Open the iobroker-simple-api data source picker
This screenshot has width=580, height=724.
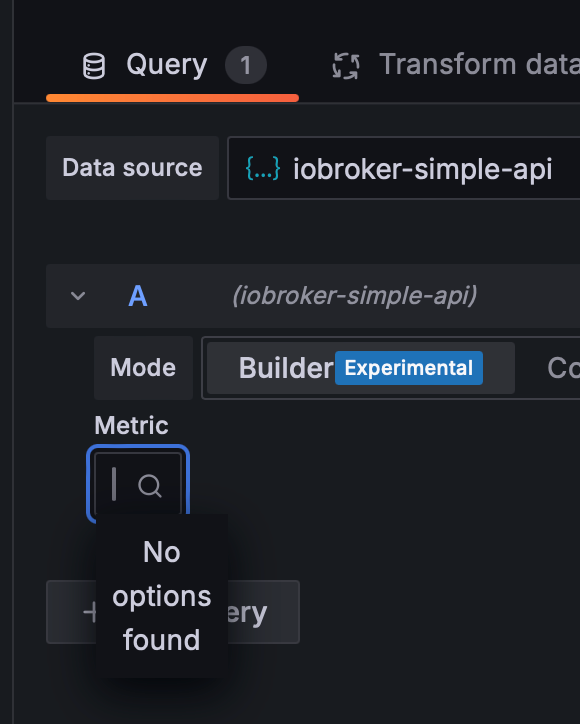(404, 168)
